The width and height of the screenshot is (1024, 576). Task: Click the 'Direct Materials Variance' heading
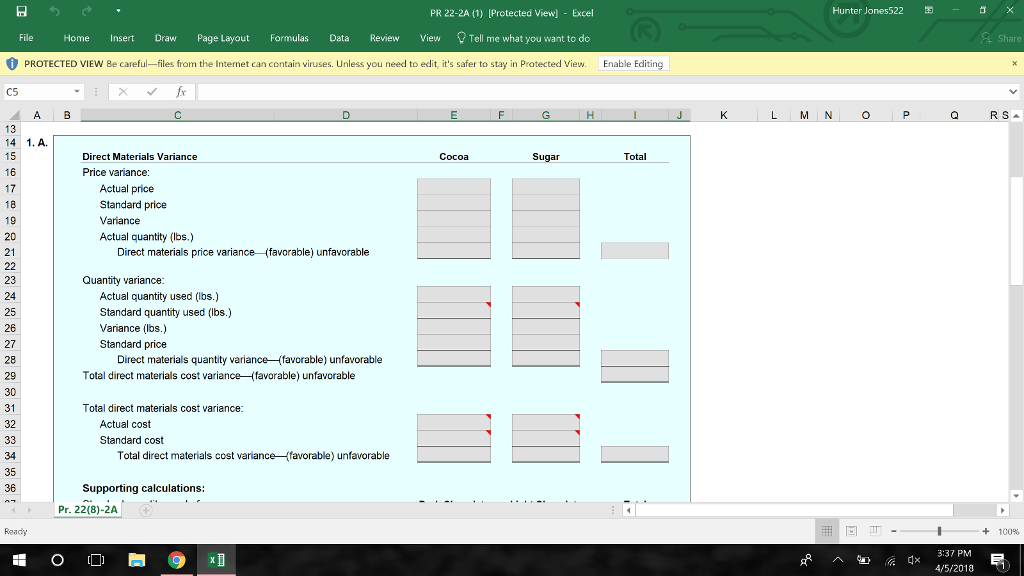140,157
